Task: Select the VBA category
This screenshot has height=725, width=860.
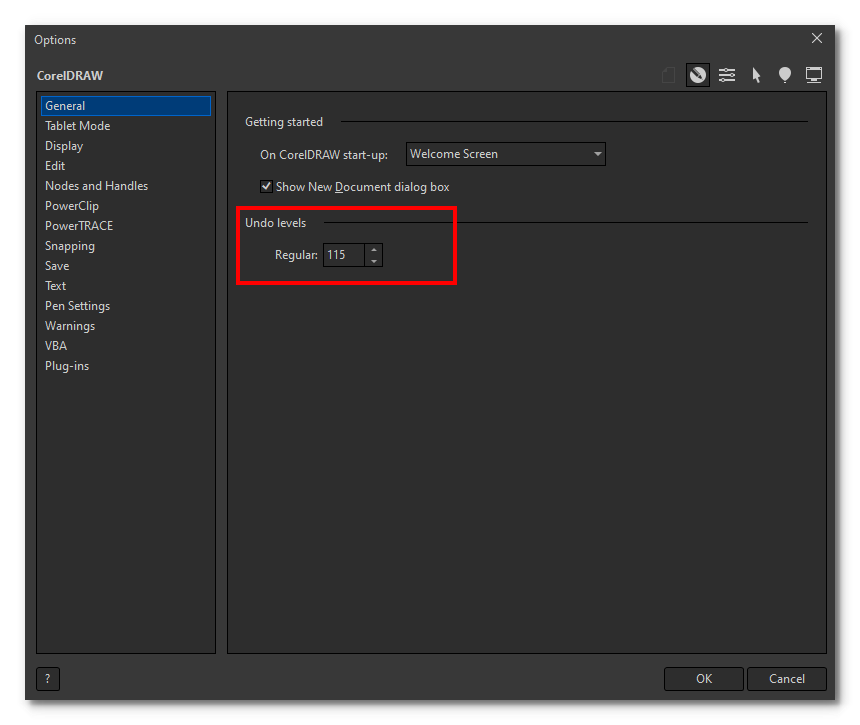Action: [126, 346]
